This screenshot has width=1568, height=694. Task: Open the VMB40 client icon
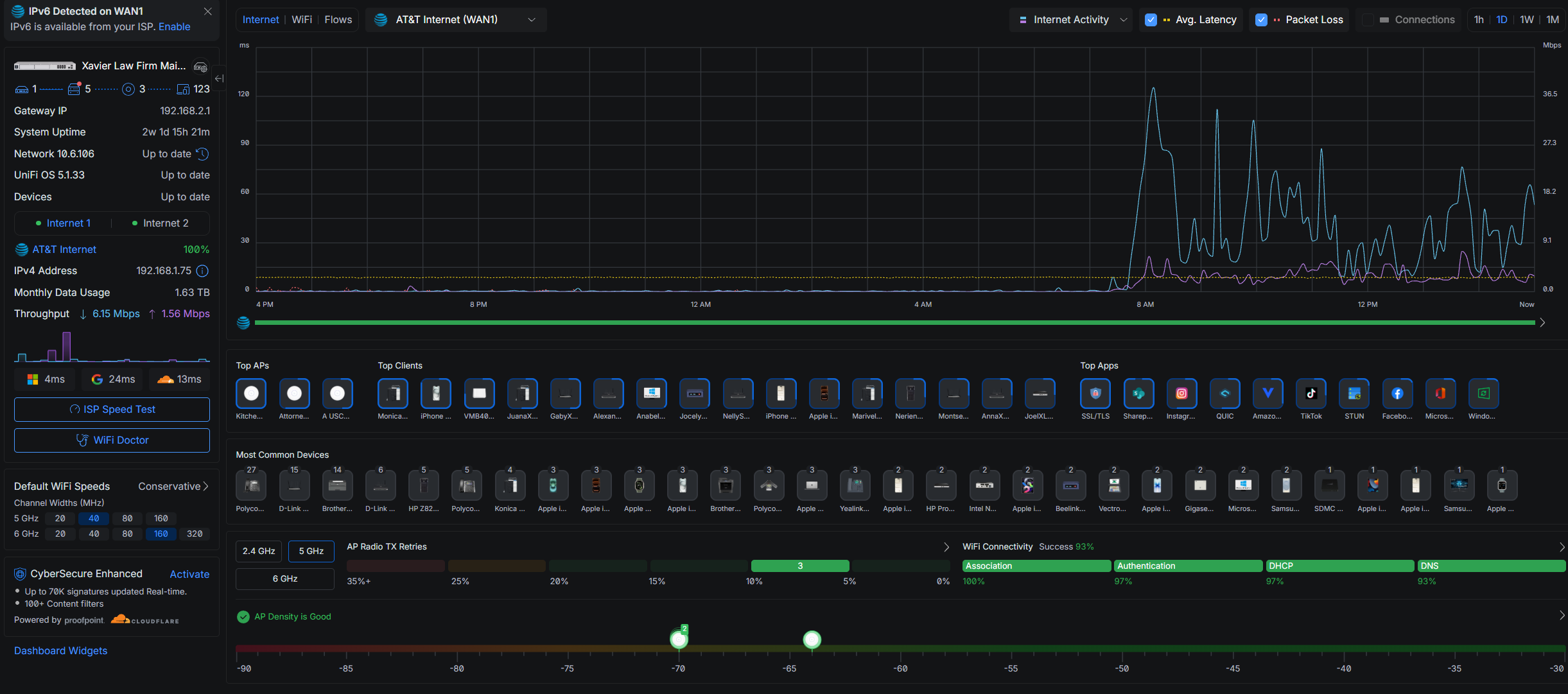[479, 394]
